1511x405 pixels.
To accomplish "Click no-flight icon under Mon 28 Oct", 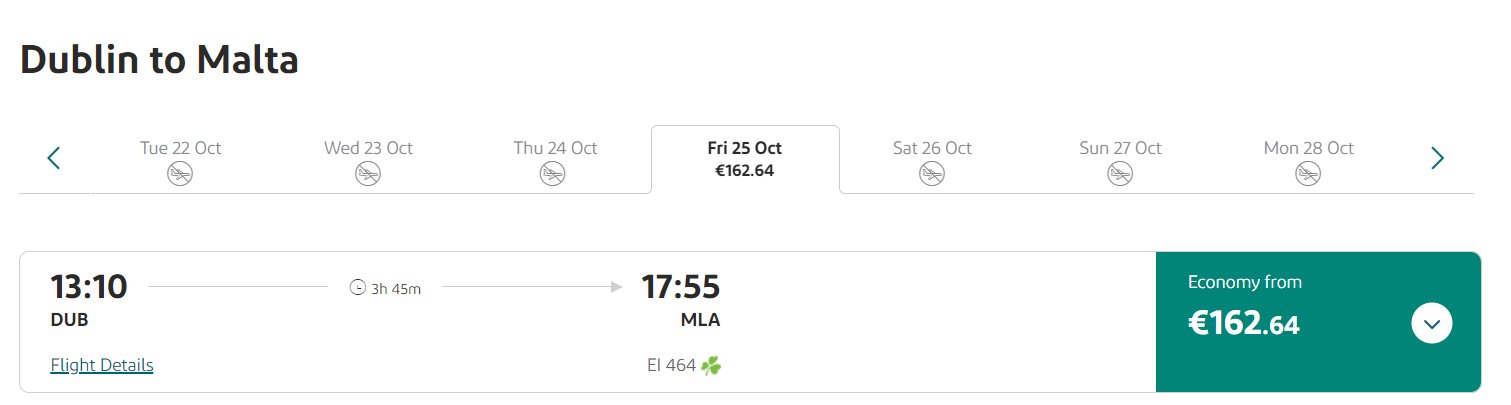I will [1308, 174].
